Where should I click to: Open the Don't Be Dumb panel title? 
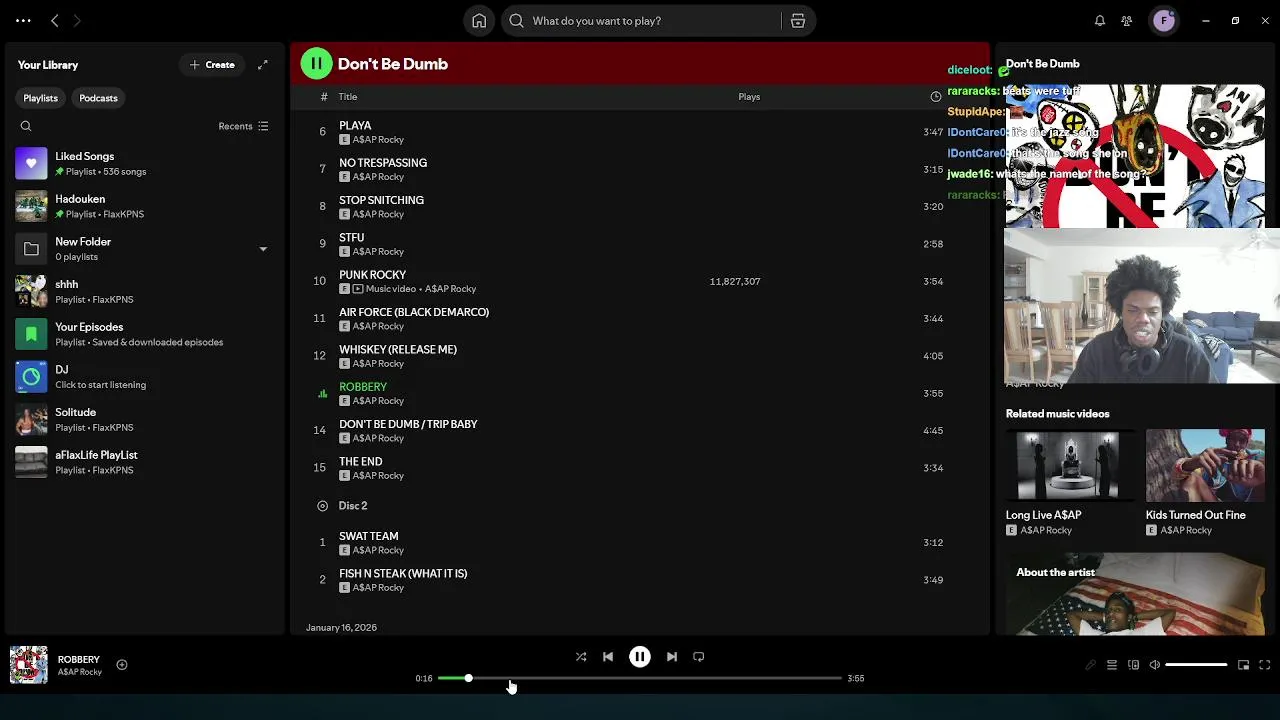1043,64
